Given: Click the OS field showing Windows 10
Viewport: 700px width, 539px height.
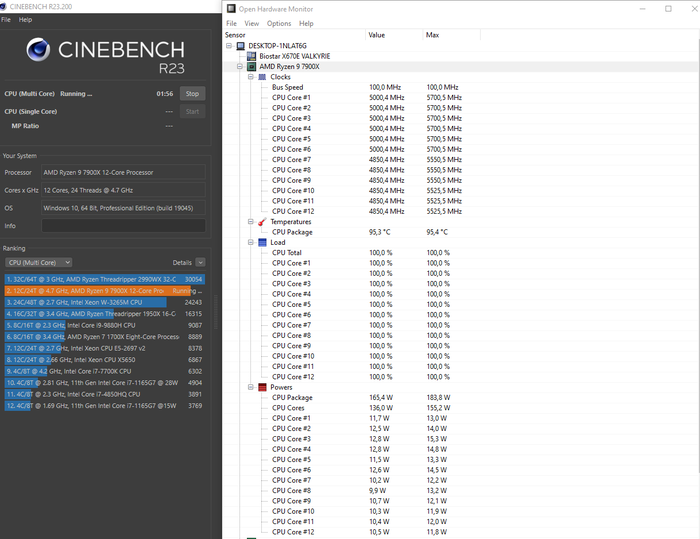Looking at the screenshot, I should pyautogui.click(x=123, y=208).
